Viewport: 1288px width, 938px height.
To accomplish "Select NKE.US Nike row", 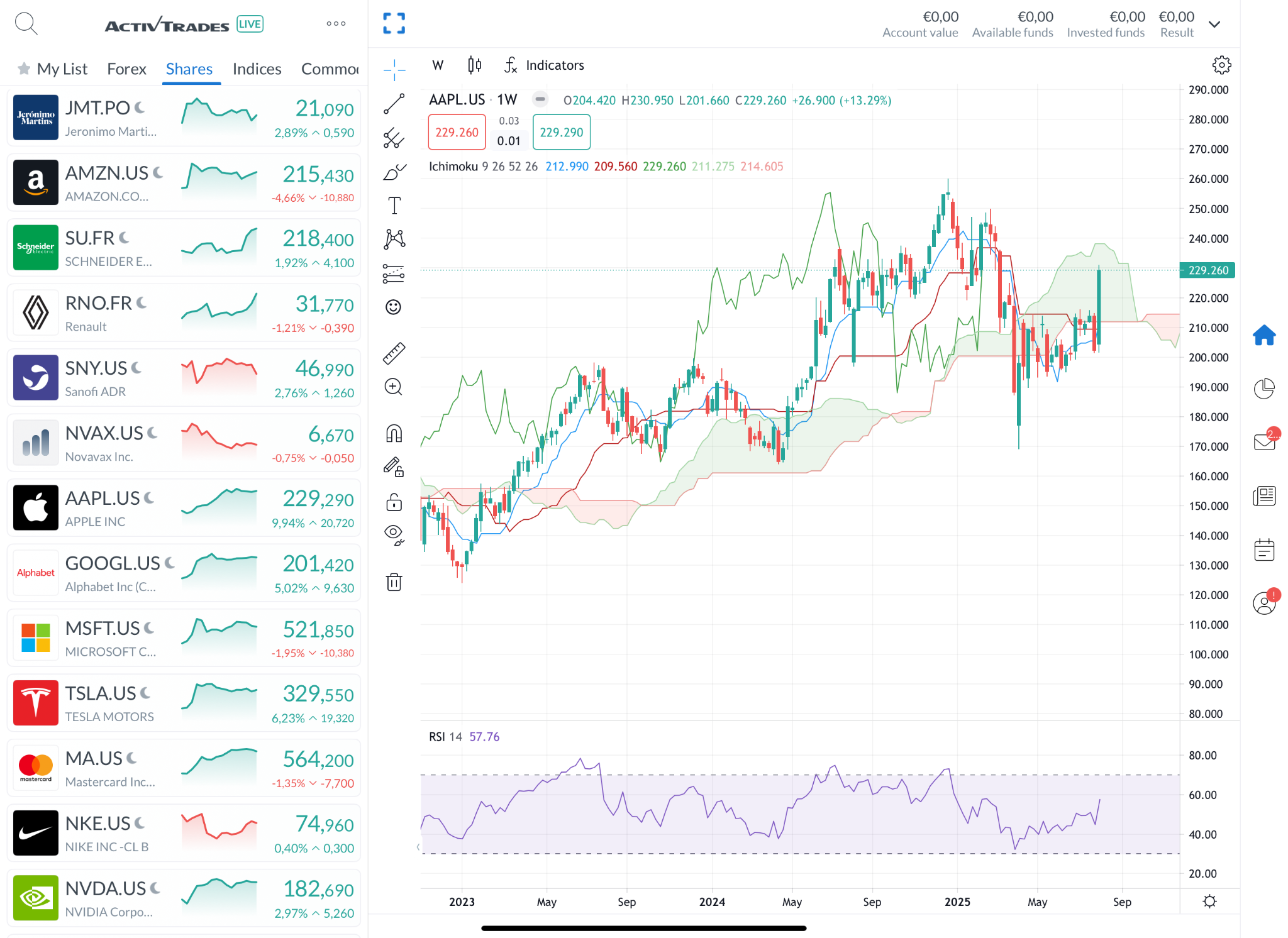I will tap(184, 833).
